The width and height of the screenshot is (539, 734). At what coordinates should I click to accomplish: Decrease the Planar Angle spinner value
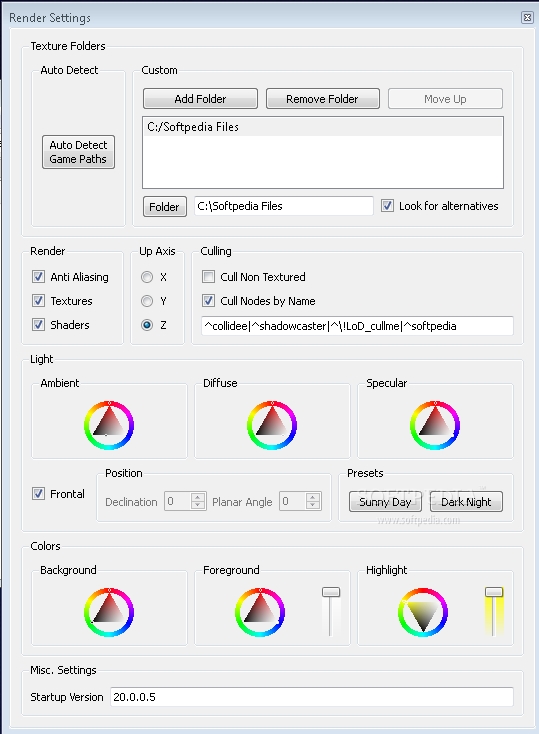click(313, 506)
